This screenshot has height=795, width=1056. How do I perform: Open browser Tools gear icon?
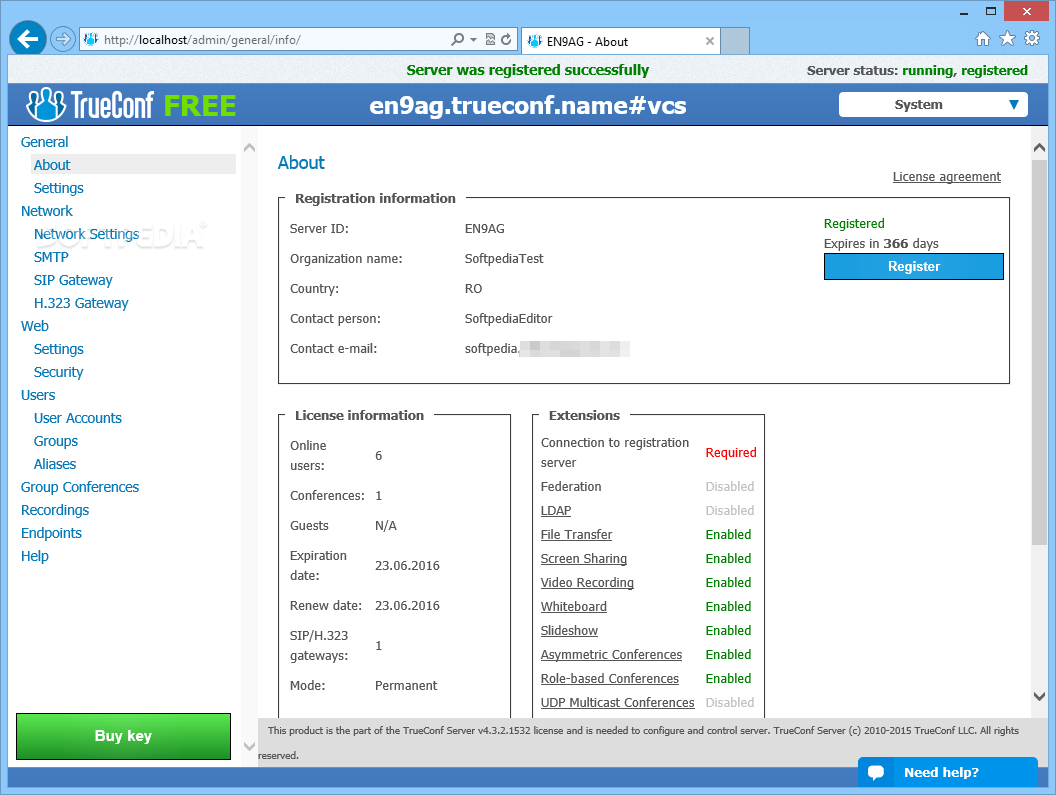click(x=1032, y=38)
